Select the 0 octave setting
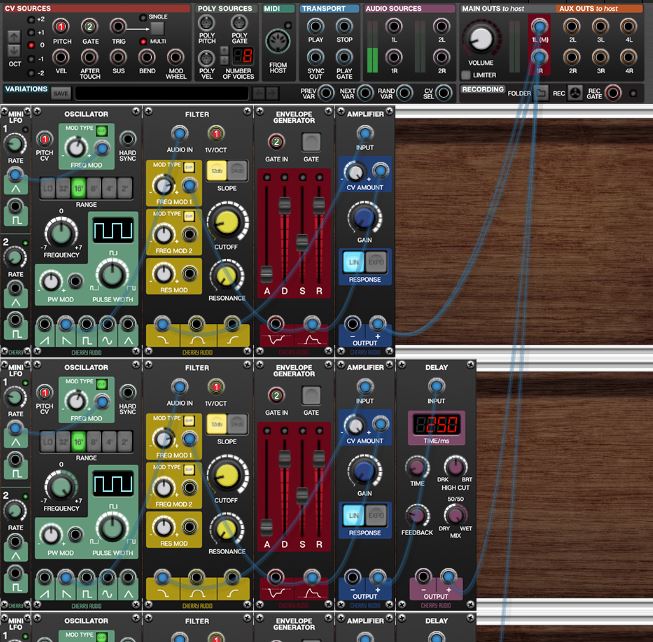The image size is (653, 642). [x=31, y=45]
